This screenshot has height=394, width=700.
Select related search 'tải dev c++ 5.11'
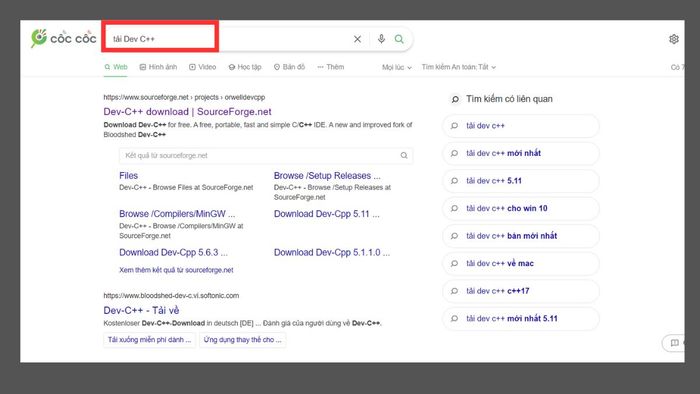pyautogui.click(x=521, y=181)
